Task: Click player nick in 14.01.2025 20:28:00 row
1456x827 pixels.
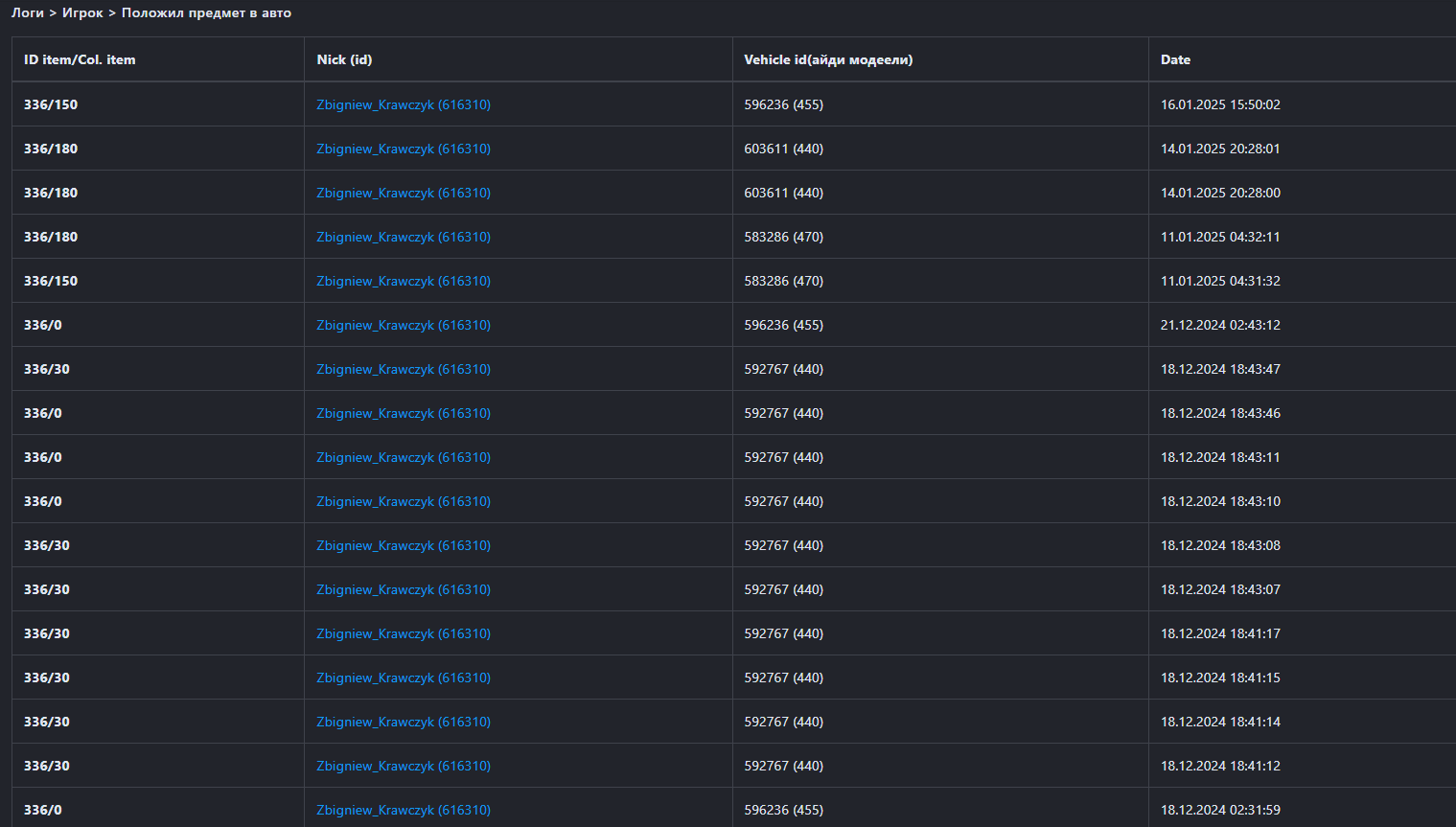Action: [404, 193]
